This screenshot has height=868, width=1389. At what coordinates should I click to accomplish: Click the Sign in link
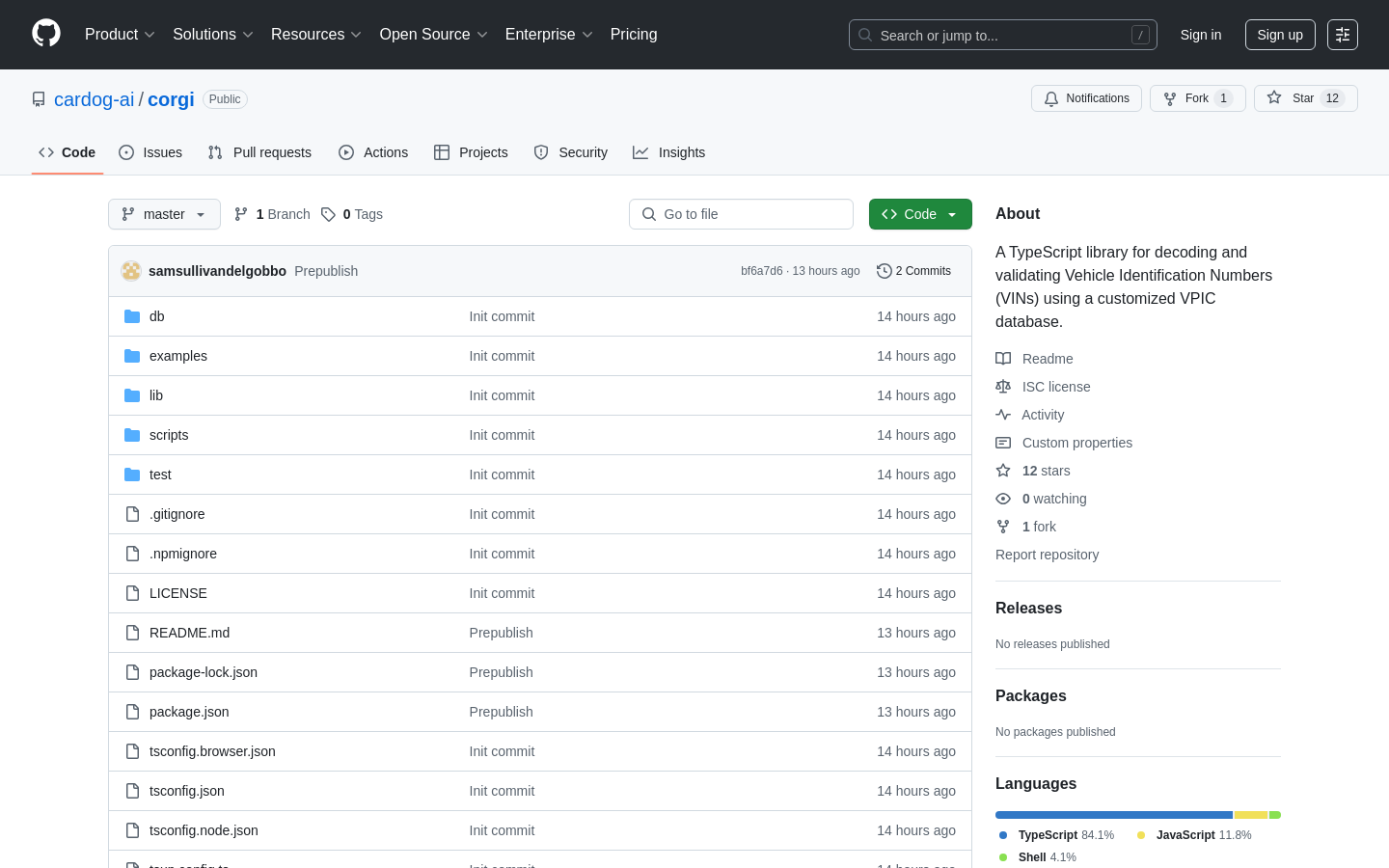pos(1201,35)
